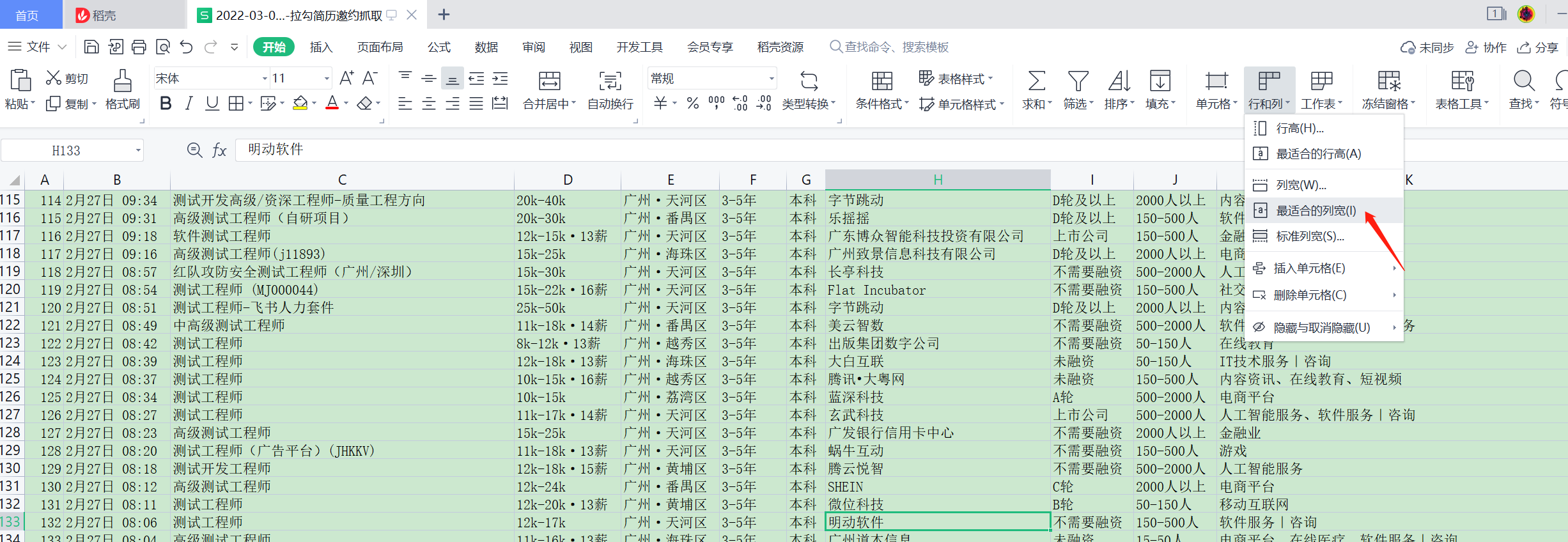This screenshot has height=542, width=1568.
Task: Toggle Bold formatting
Action: [x=166, y=103]
